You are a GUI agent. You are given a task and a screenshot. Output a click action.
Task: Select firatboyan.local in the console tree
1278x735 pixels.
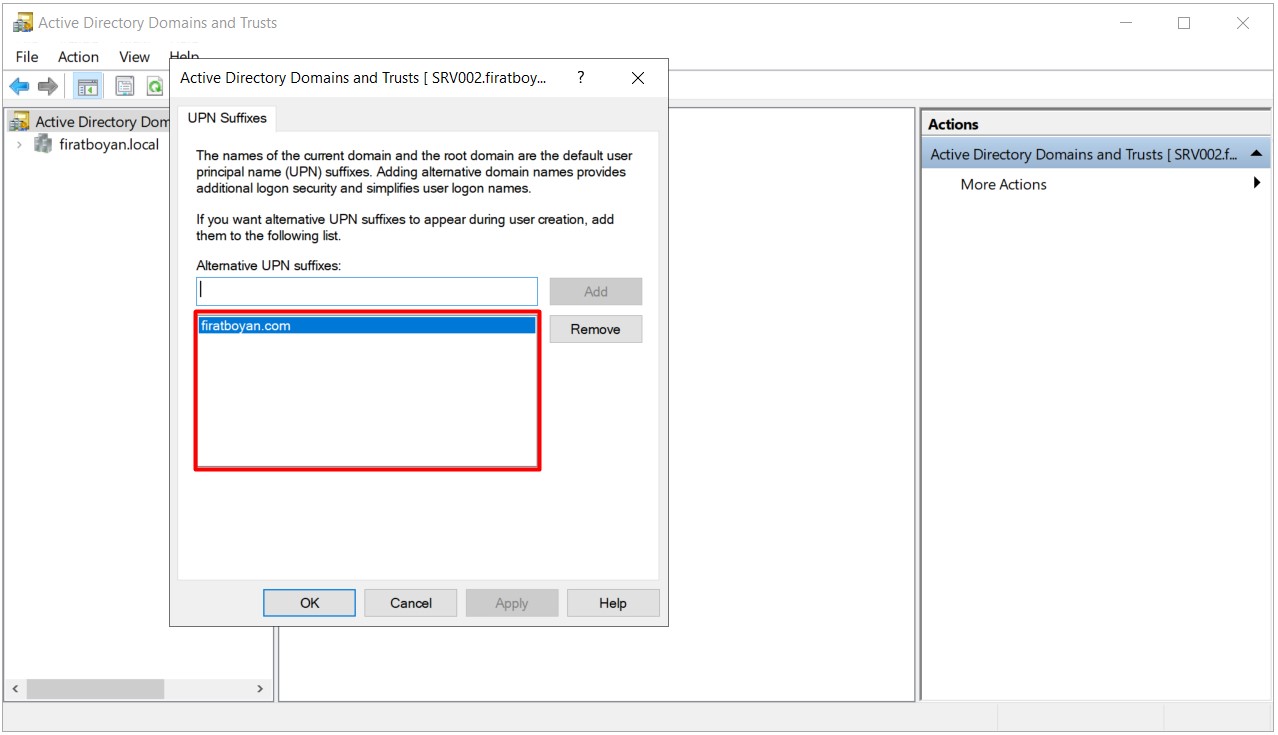pos(109,144)
